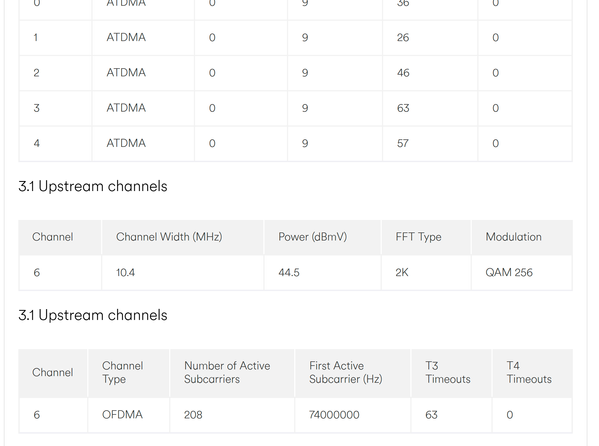Select the 44.5 power value cell
The width and height of the screenshot is (599, 446).
pos(289,272)
